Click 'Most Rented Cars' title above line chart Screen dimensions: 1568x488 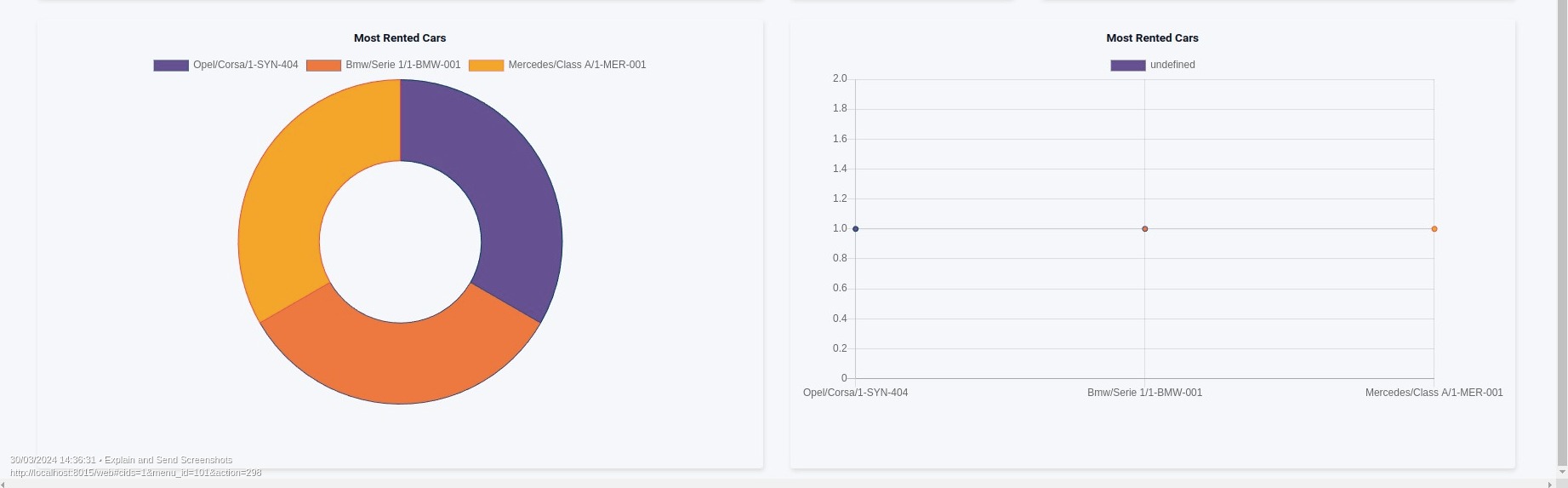click(x=1153, y=38)
